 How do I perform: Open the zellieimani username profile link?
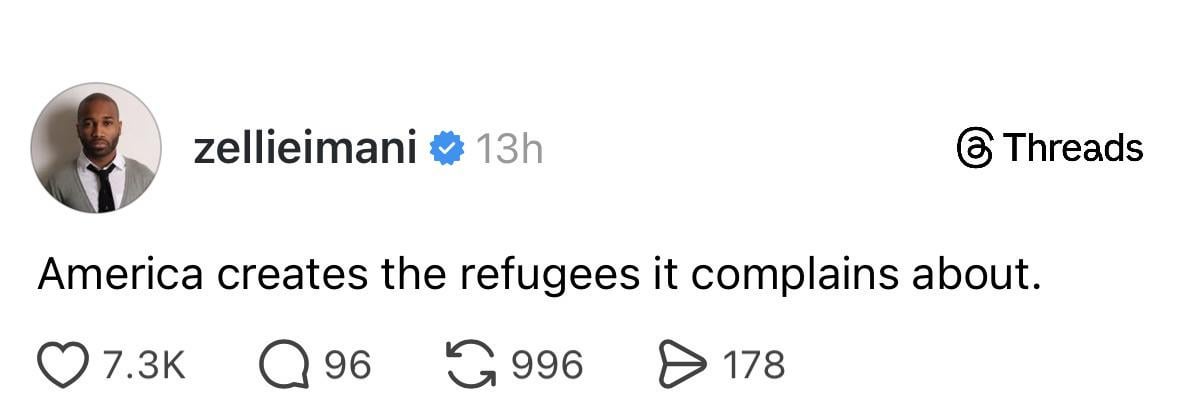coord(303,149)
